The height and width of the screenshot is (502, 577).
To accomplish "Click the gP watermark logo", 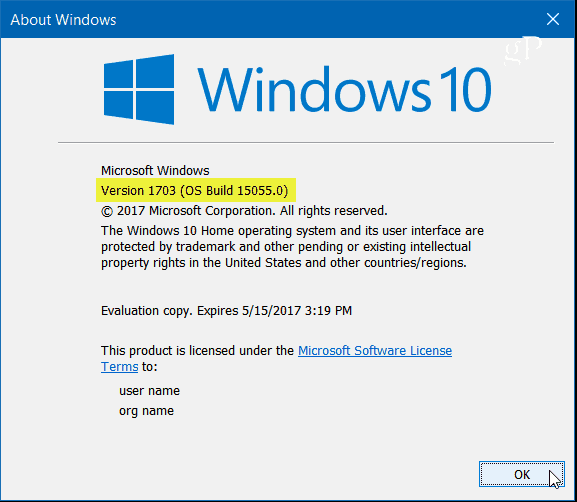I will [523, 50].
